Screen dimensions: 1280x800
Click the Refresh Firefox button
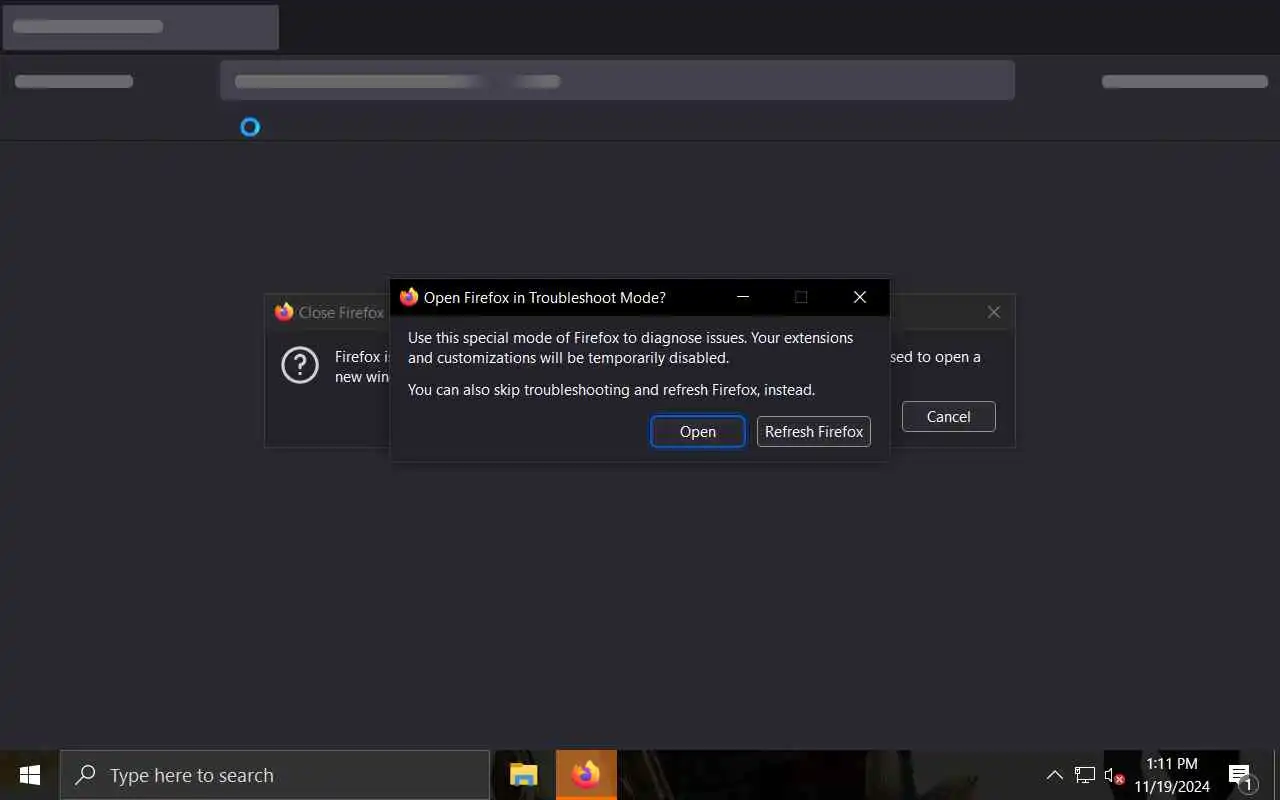pos(814,432)
